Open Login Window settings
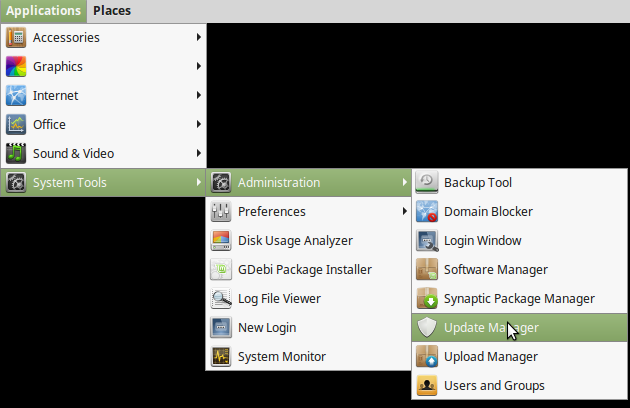Screen dimensions: 630x408 [x=520, y=240]
